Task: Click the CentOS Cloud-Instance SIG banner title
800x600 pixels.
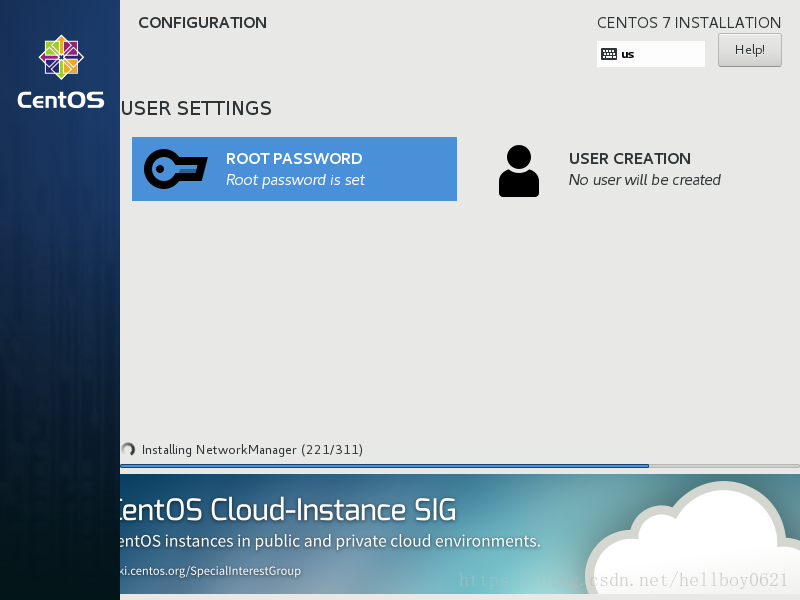Action: click(288, 510)
